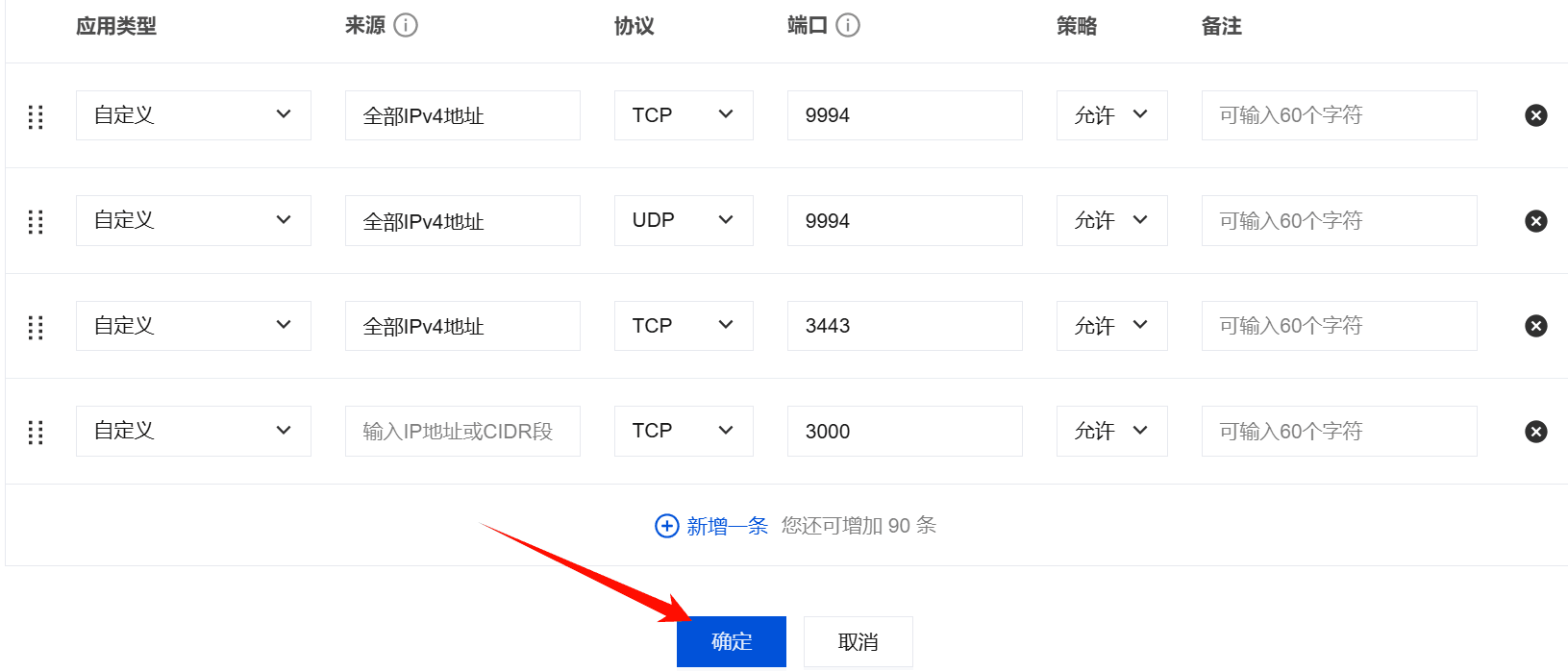Click the 备注 remark field in first row
Viewport: 1568px width, 672px height.
[x=1338, y=115]
